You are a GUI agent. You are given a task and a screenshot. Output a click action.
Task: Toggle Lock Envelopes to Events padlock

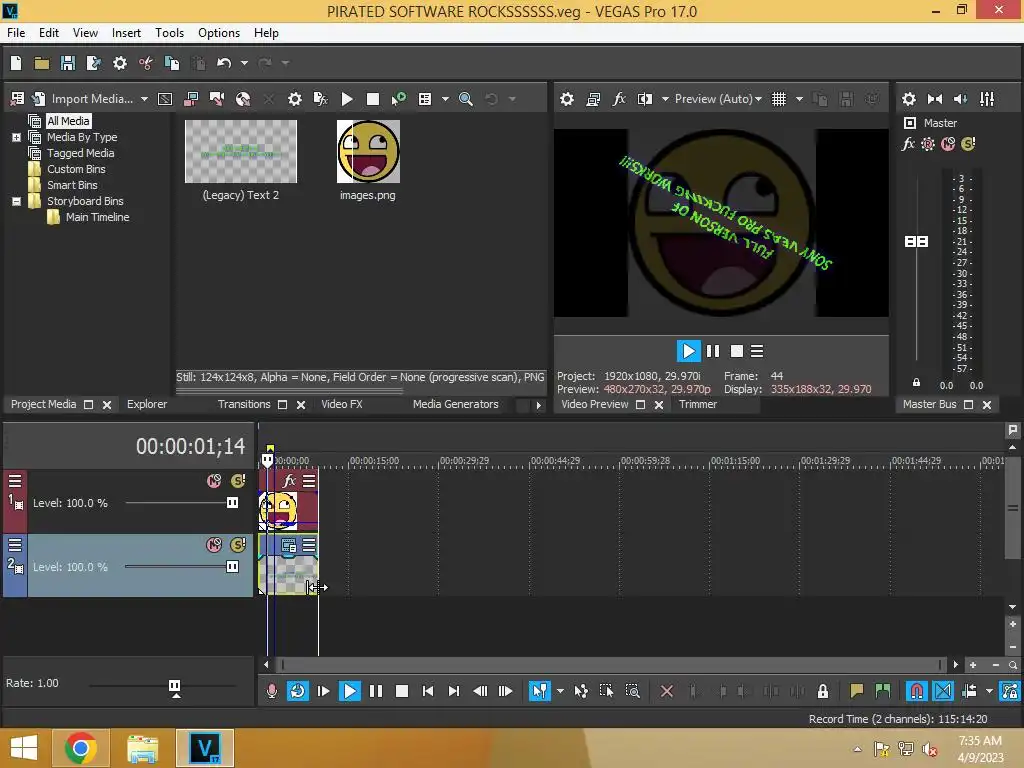click(x=823, y=691)
